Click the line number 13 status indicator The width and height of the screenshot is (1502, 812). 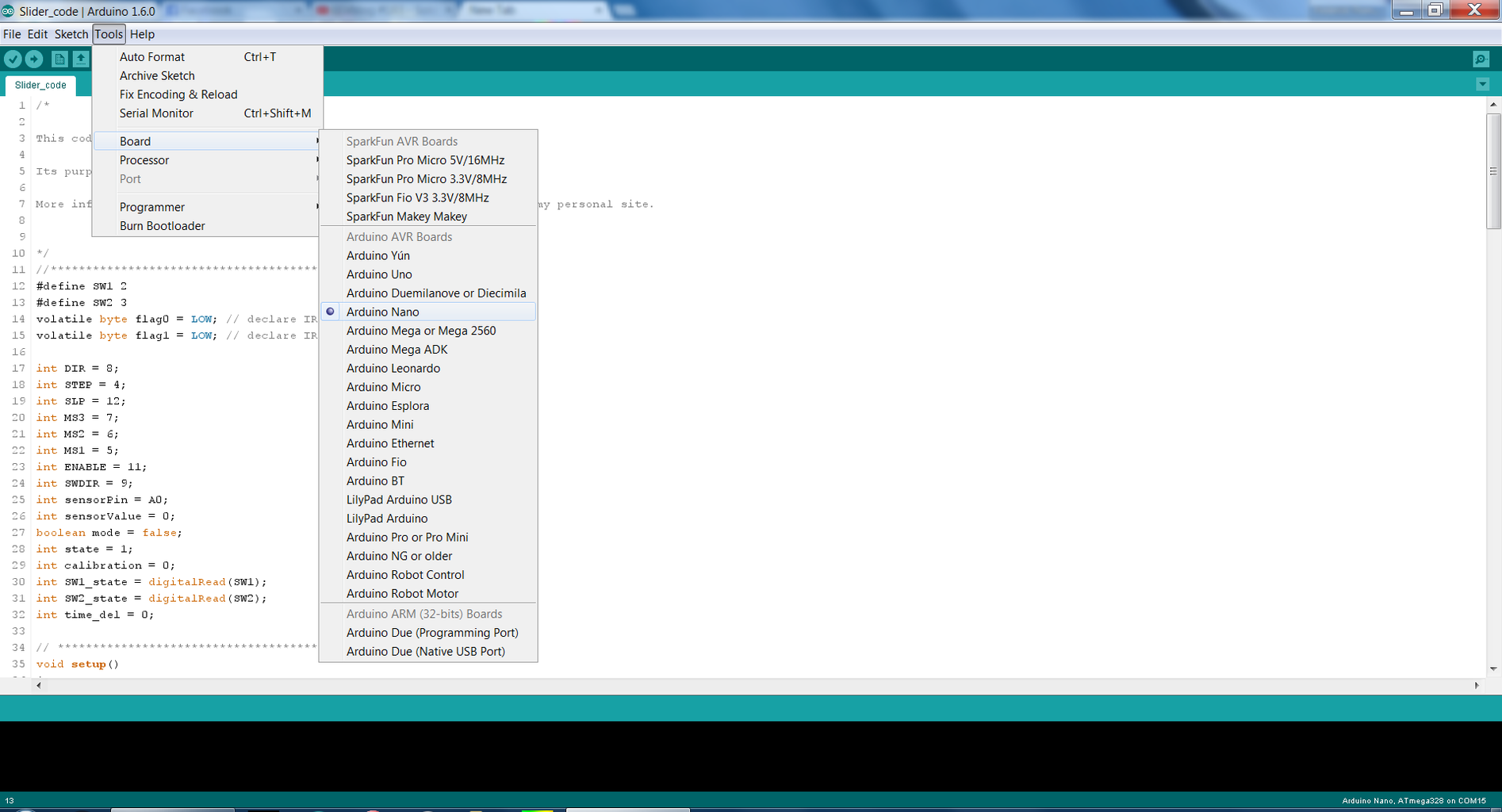click(10, 801)
